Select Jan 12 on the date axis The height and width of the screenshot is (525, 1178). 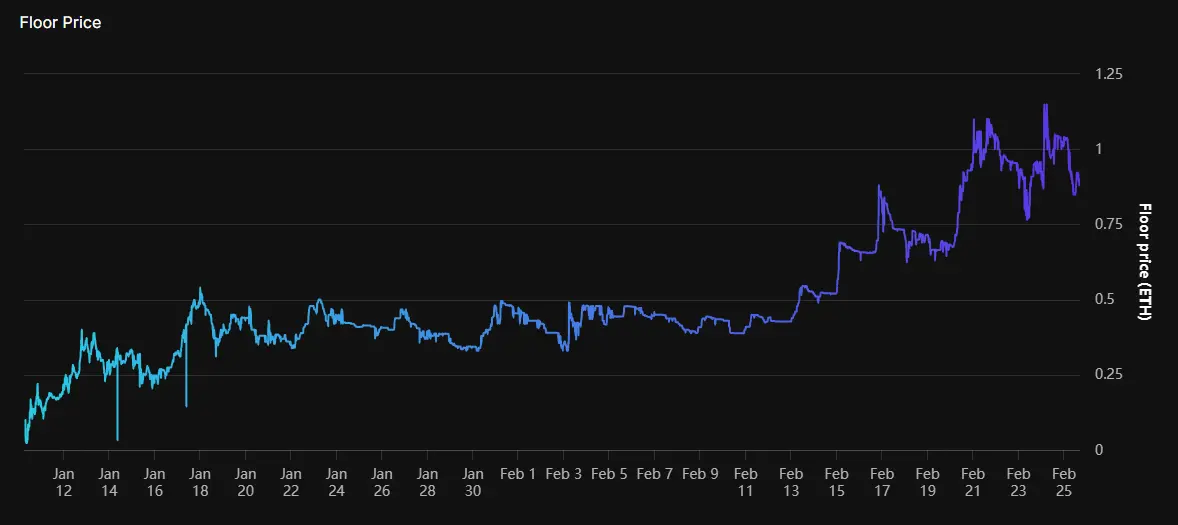(x=63, y=482)
